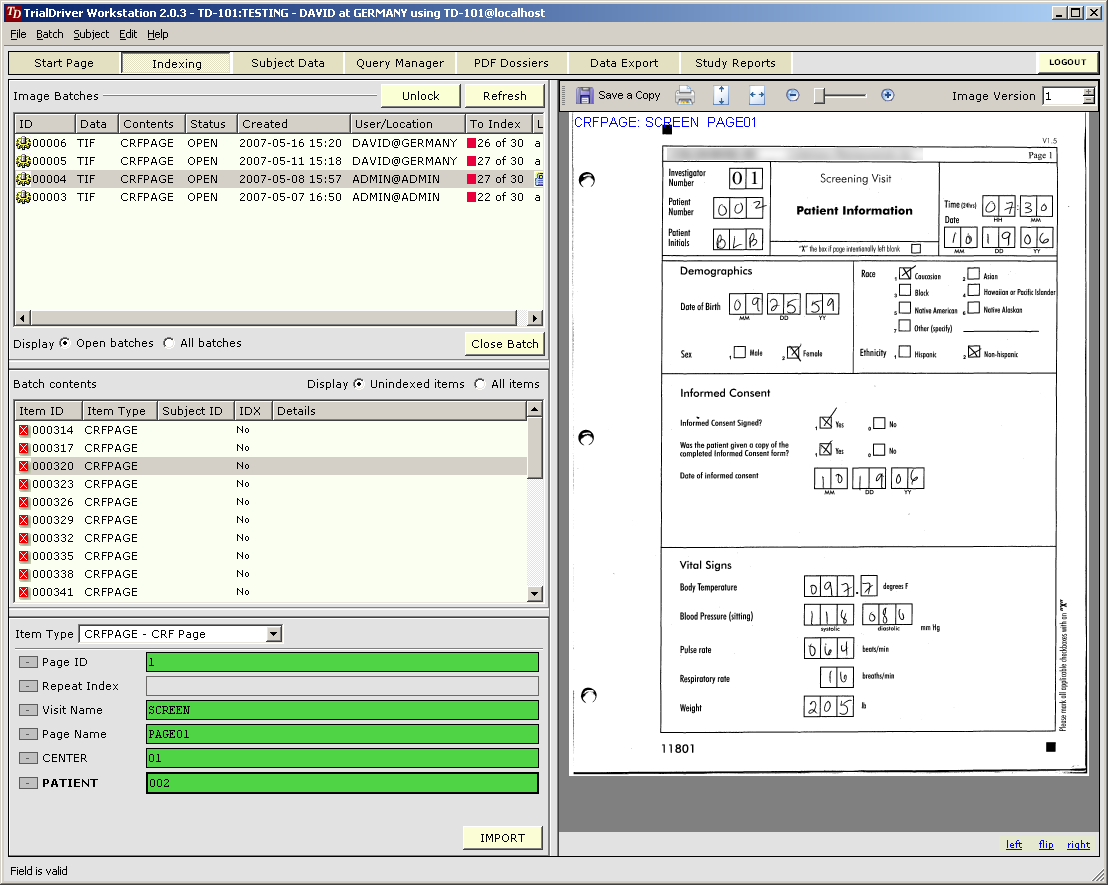Click the fit-to-height vertical arrows icon

point(721,96)
